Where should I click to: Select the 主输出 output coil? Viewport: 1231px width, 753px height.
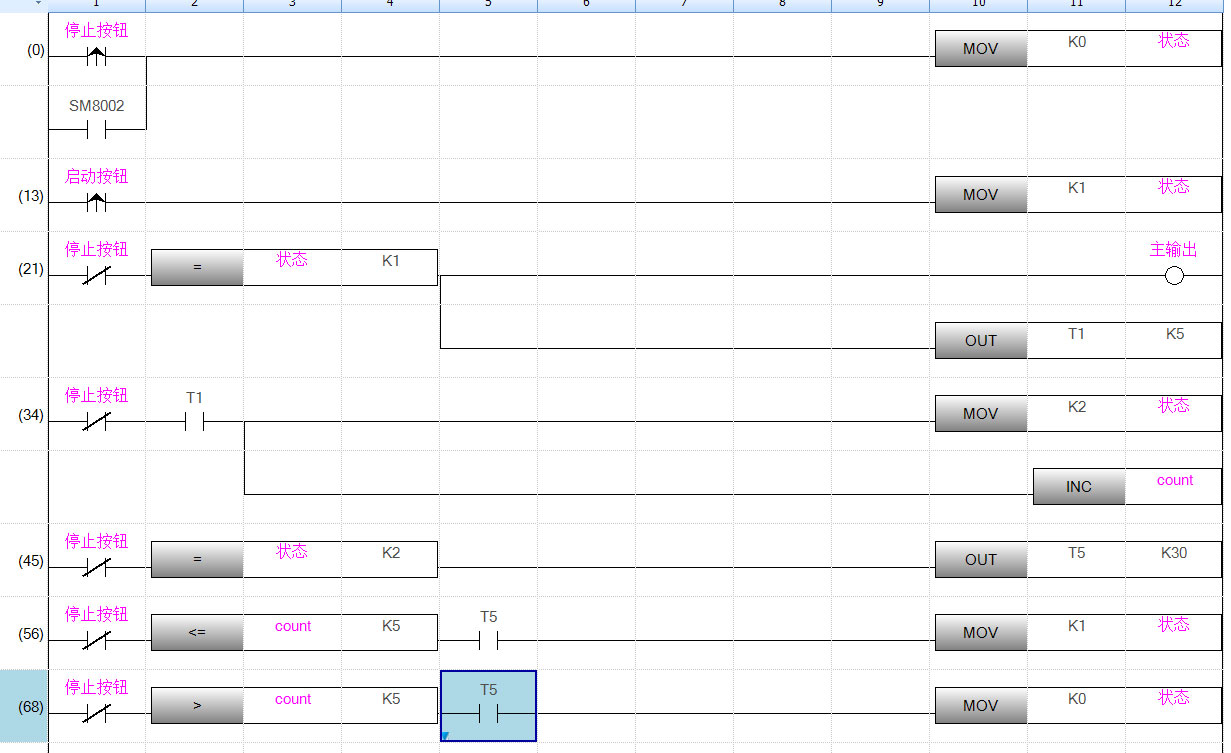coord(1174,276)
